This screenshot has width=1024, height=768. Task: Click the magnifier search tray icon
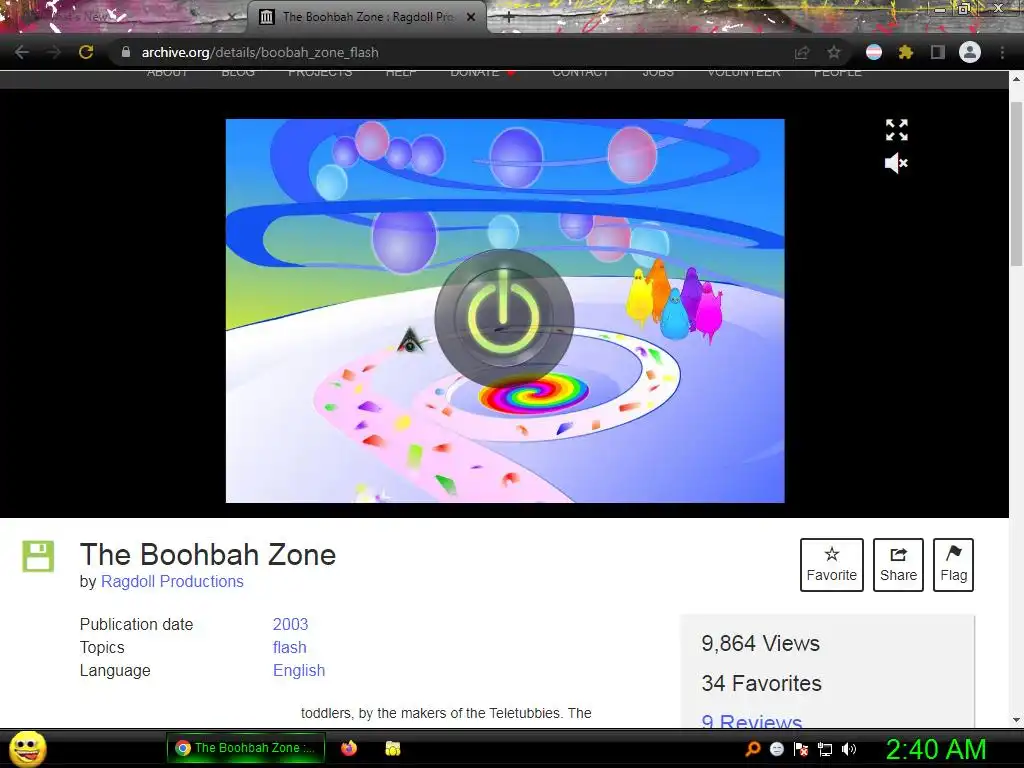753,749
